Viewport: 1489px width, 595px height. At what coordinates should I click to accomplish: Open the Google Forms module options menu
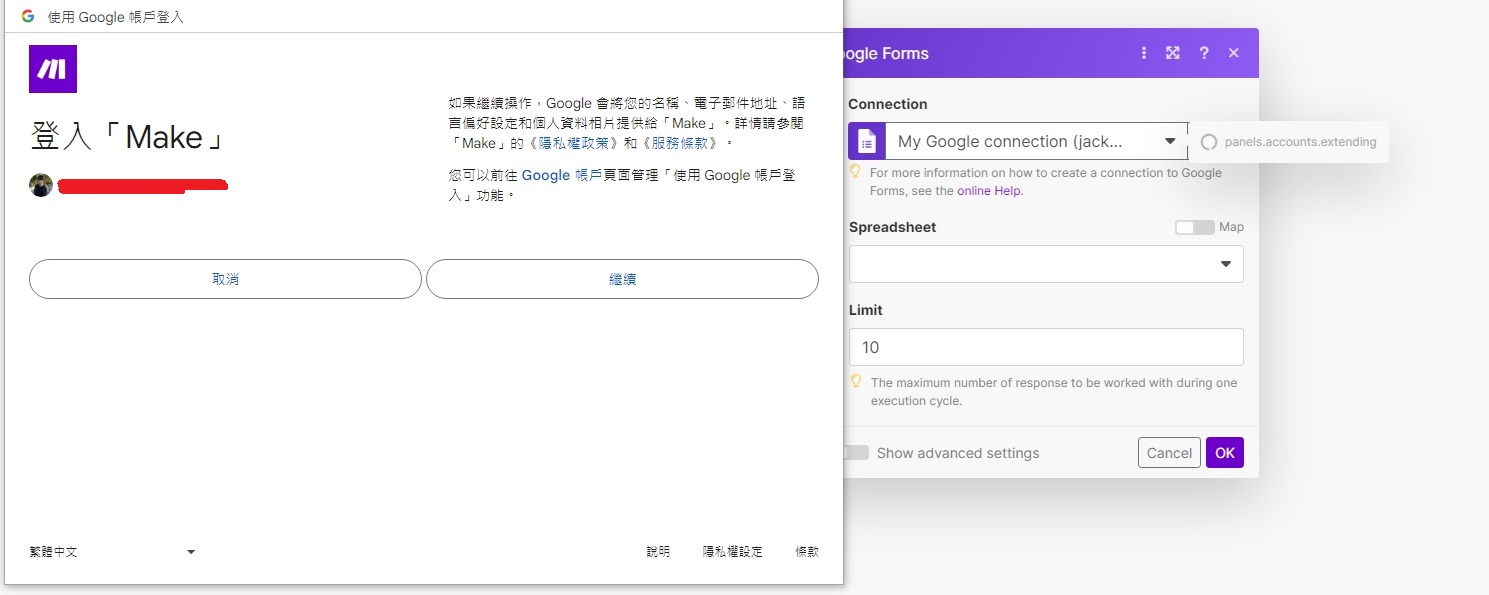(1144, 53)
